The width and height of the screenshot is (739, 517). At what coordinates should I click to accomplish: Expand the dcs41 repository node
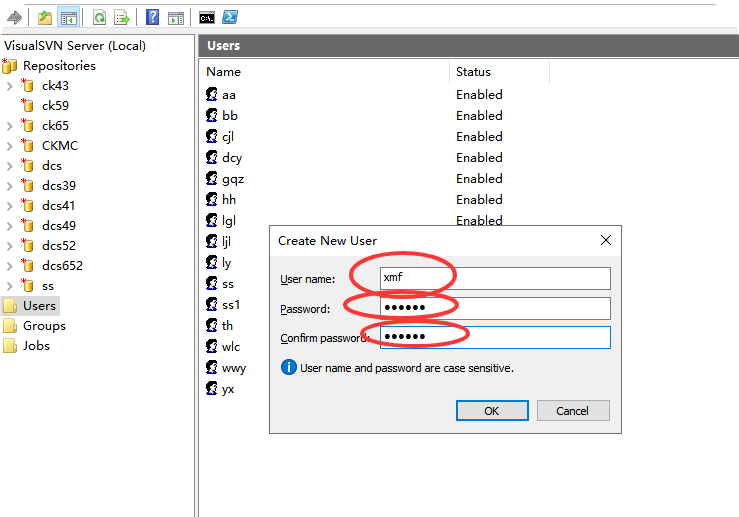coord(9,206)
